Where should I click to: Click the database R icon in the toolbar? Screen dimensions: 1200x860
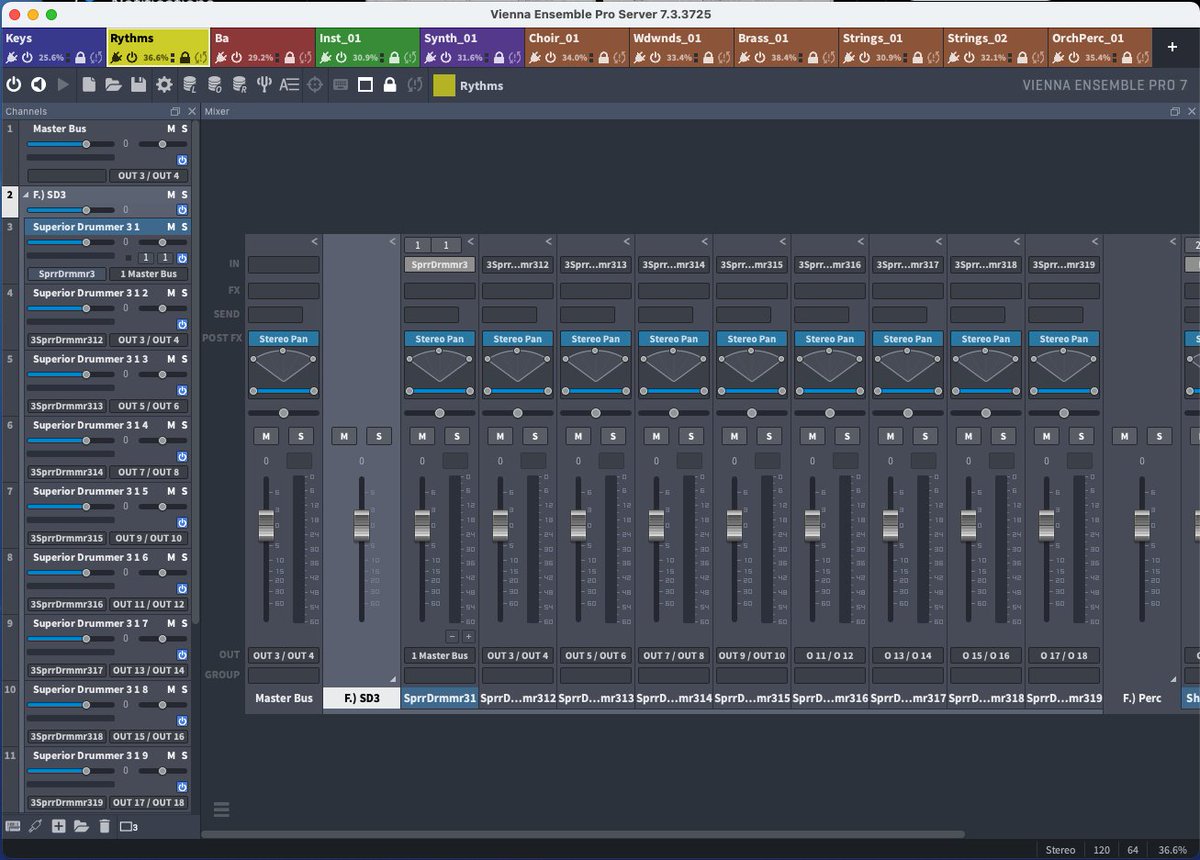(239, 85)
